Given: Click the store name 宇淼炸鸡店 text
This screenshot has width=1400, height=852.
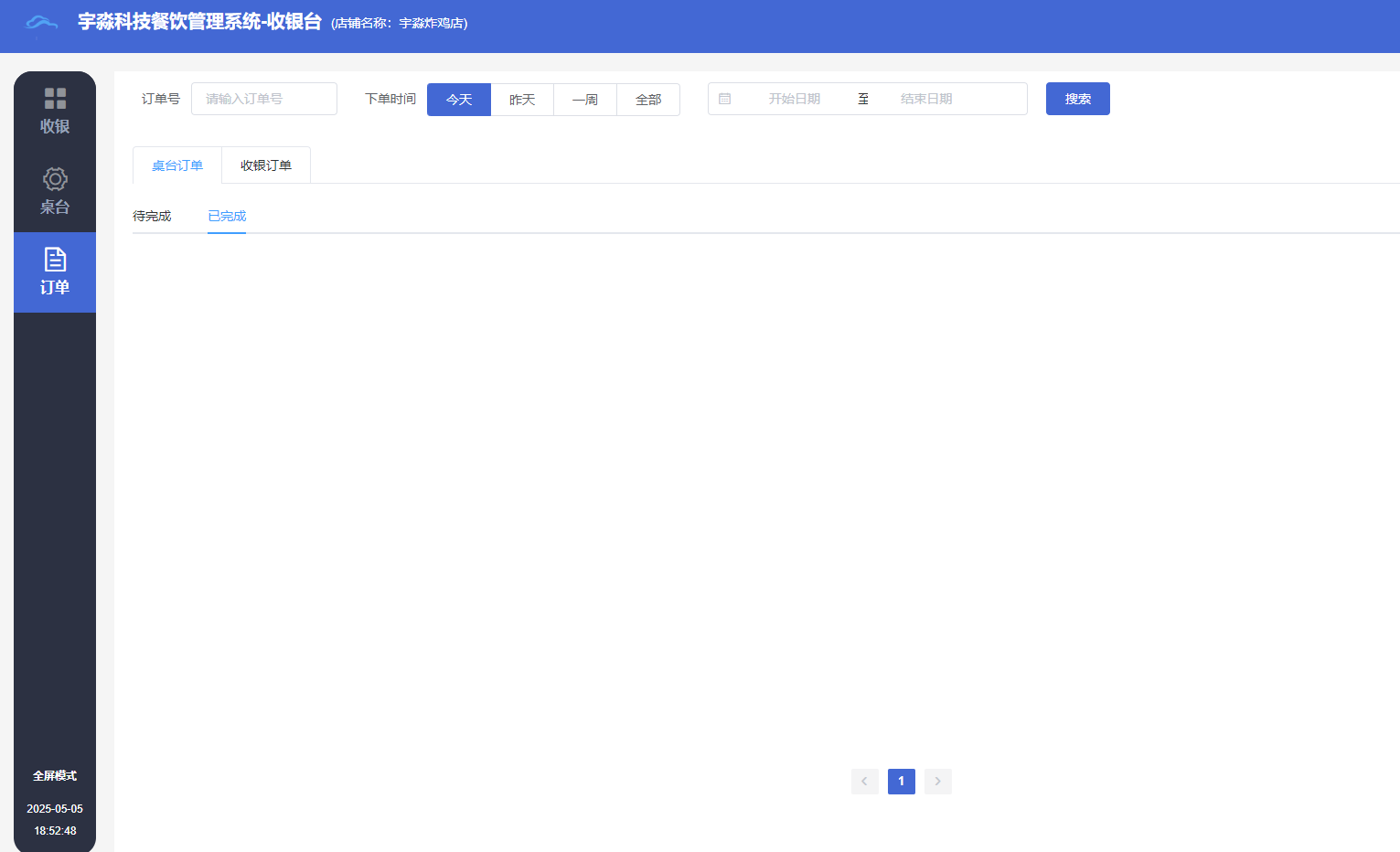Looking at the screenshot, I should point(431,23).
